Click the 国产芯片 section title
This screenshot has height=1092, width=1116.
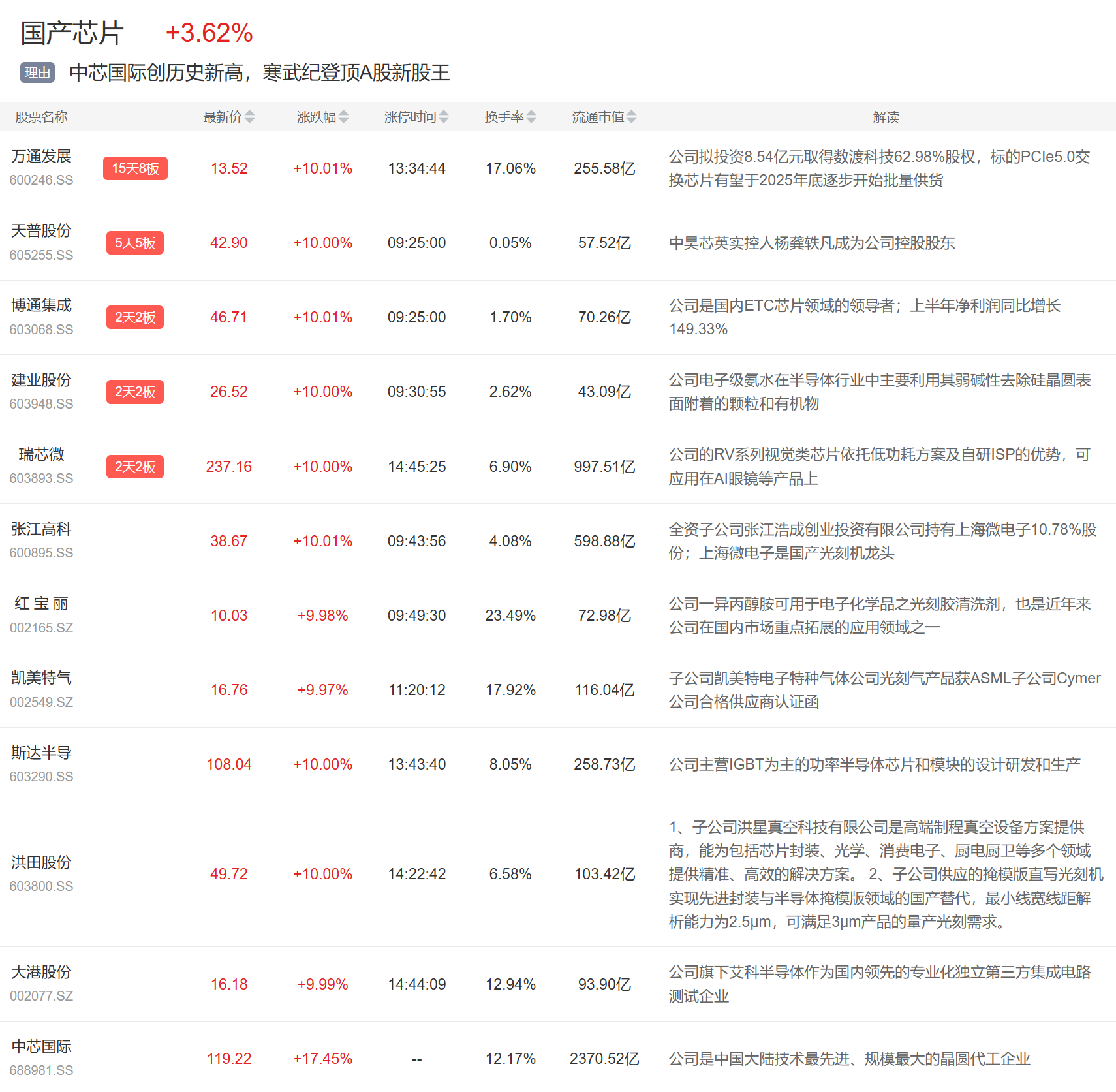tap(72, 33)
